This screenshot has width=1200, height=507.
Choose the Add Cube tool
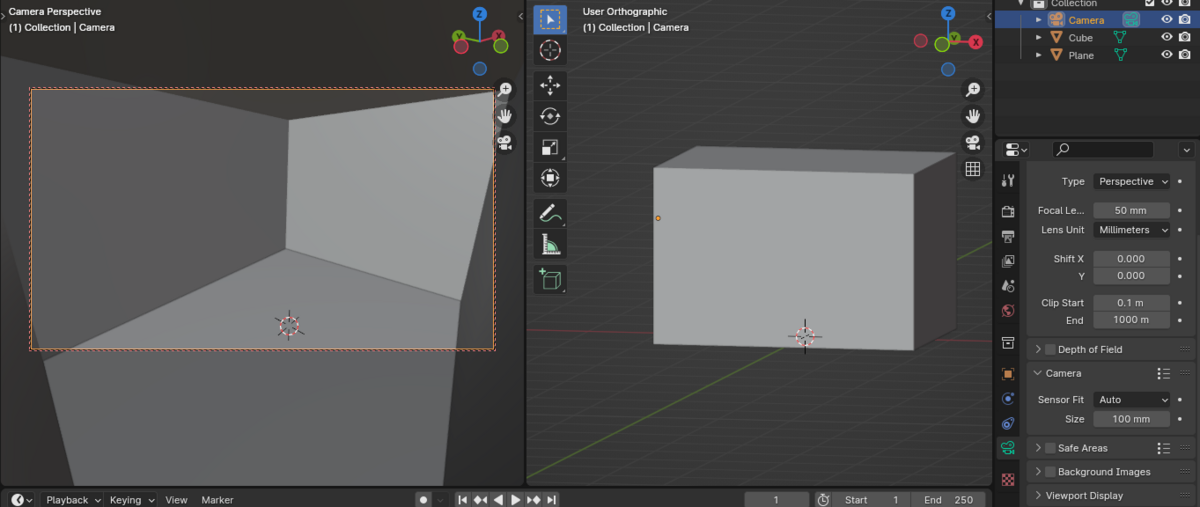pos(550,279)
